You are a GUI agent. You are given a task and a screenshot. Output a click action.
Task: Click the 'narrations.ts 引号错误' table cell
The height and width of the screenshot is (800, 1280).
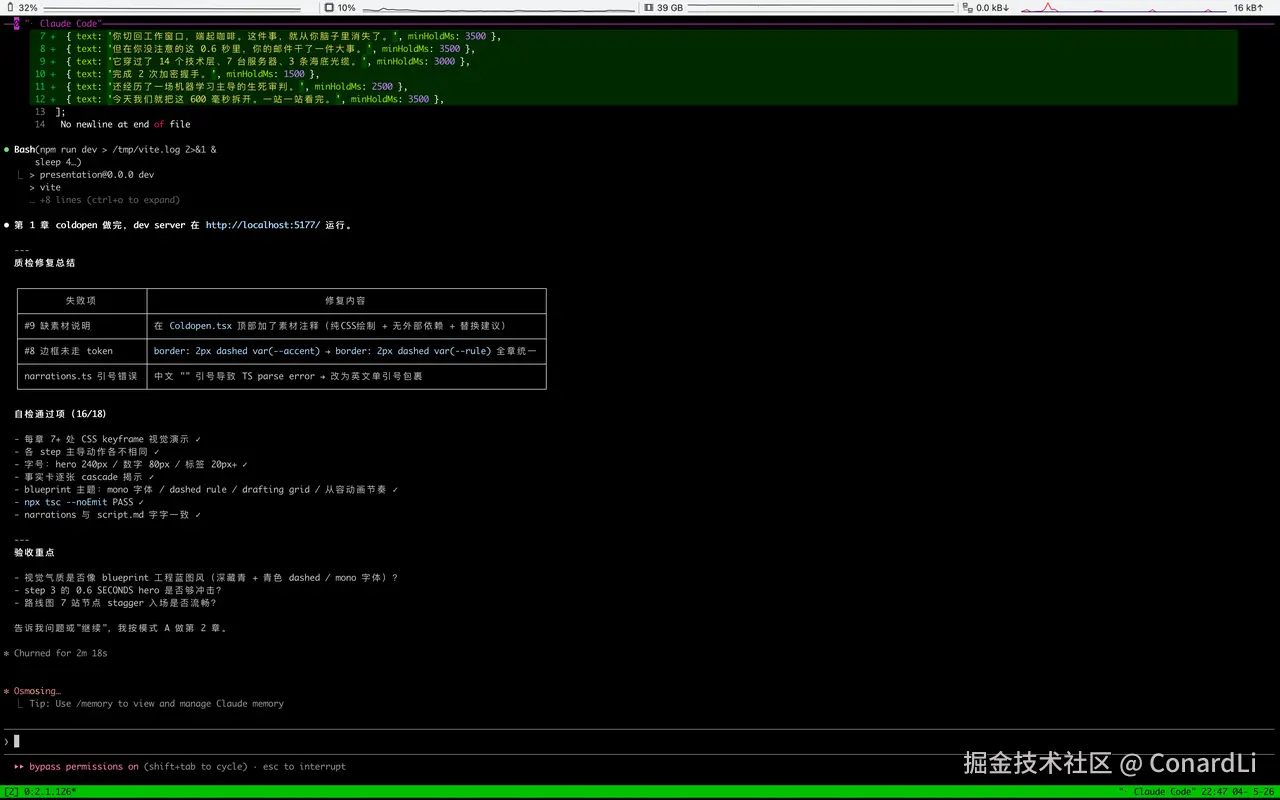81,376
